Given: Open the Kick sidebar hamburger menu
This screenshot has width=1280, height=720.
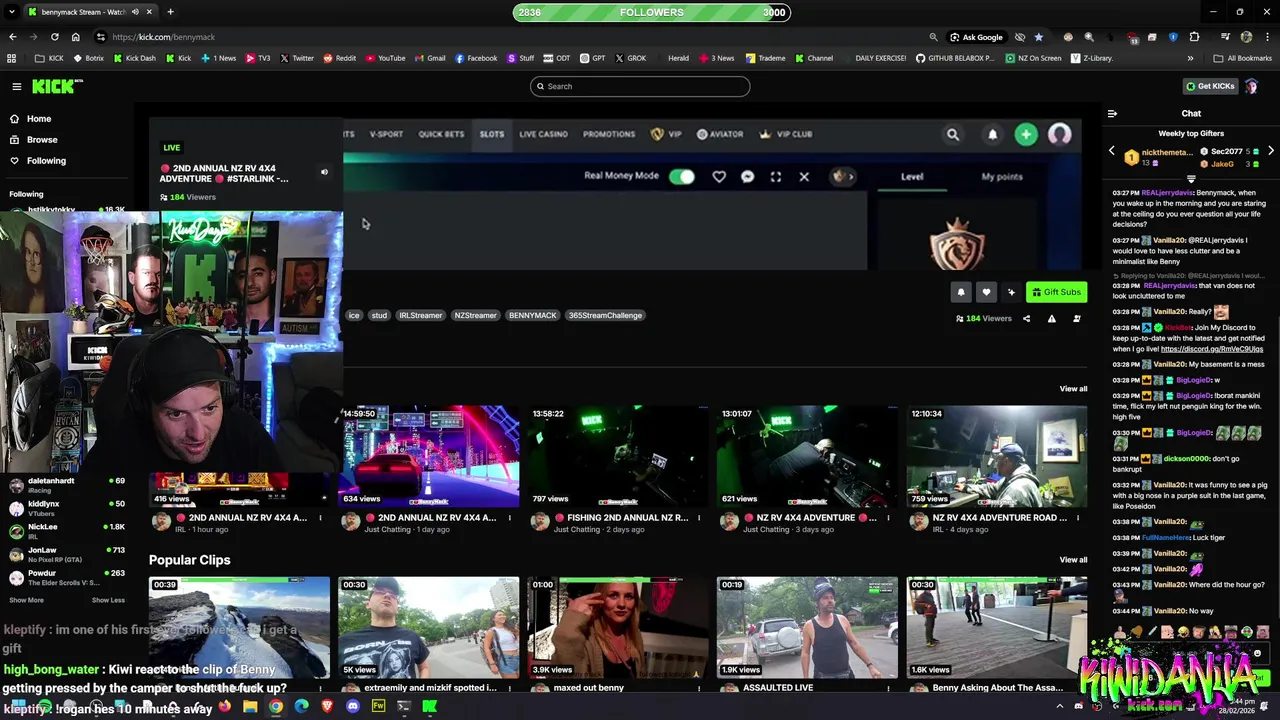Looking at the screenshot, I should 16,87.
